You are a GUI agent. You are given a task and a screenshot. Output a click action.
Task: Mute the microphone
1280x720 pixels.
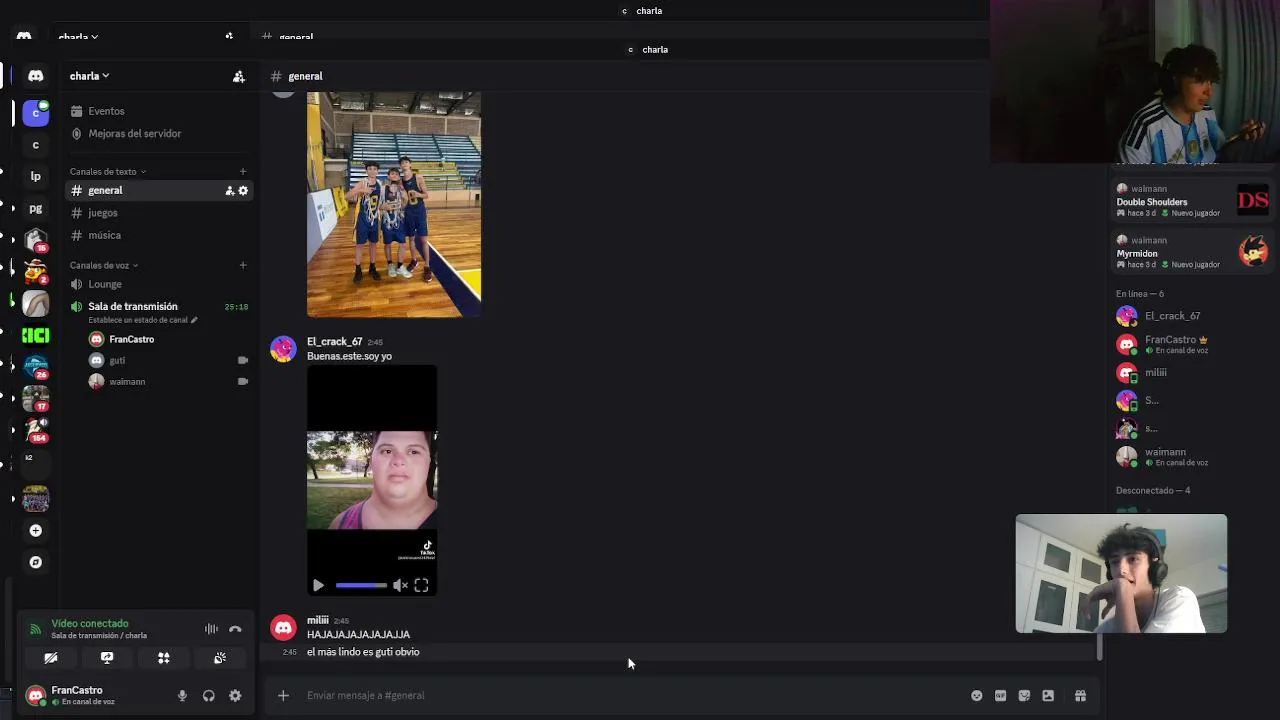coord(182,696)
